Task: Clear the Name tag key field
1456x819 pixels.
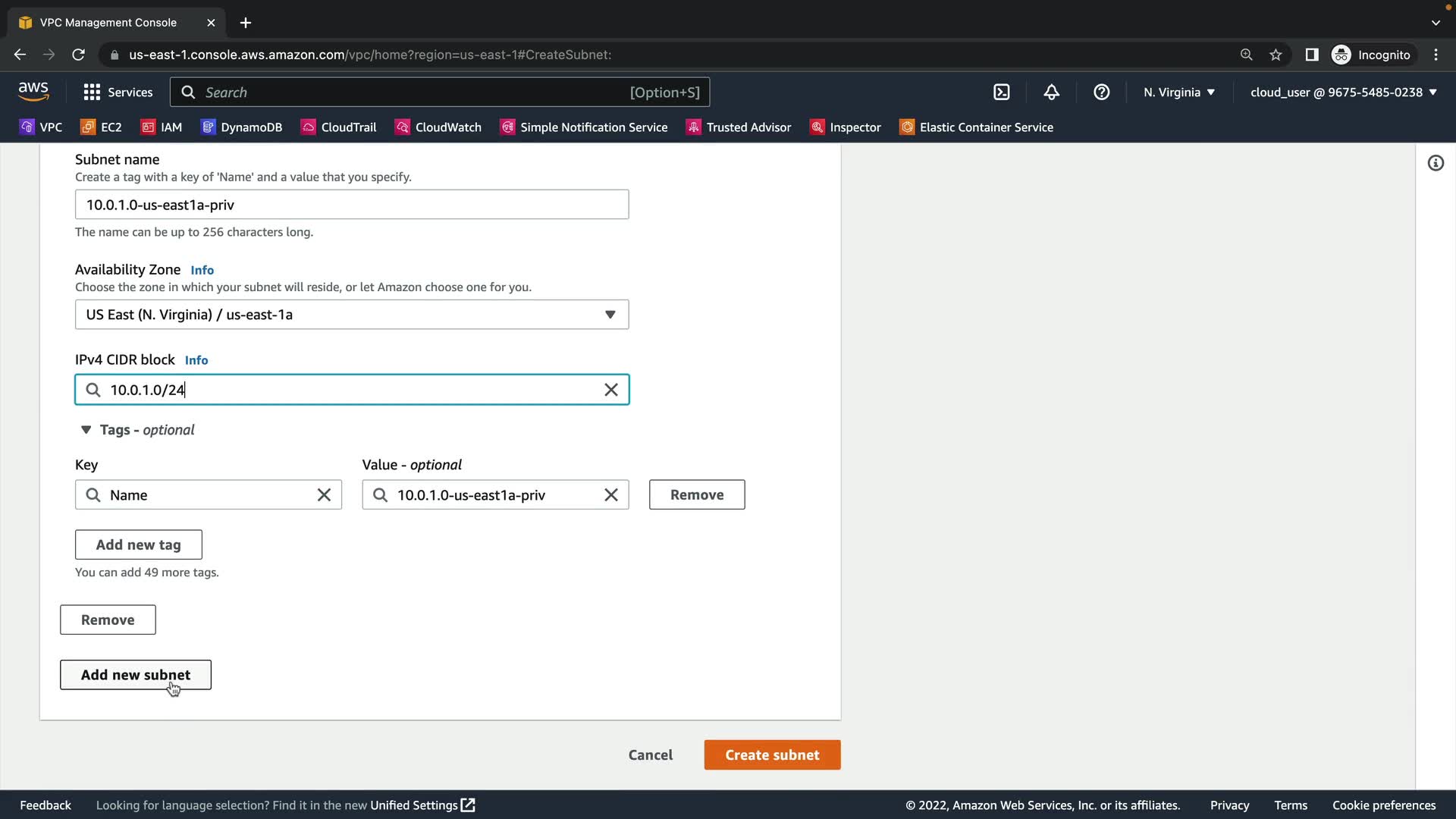Action: [324, 495]
